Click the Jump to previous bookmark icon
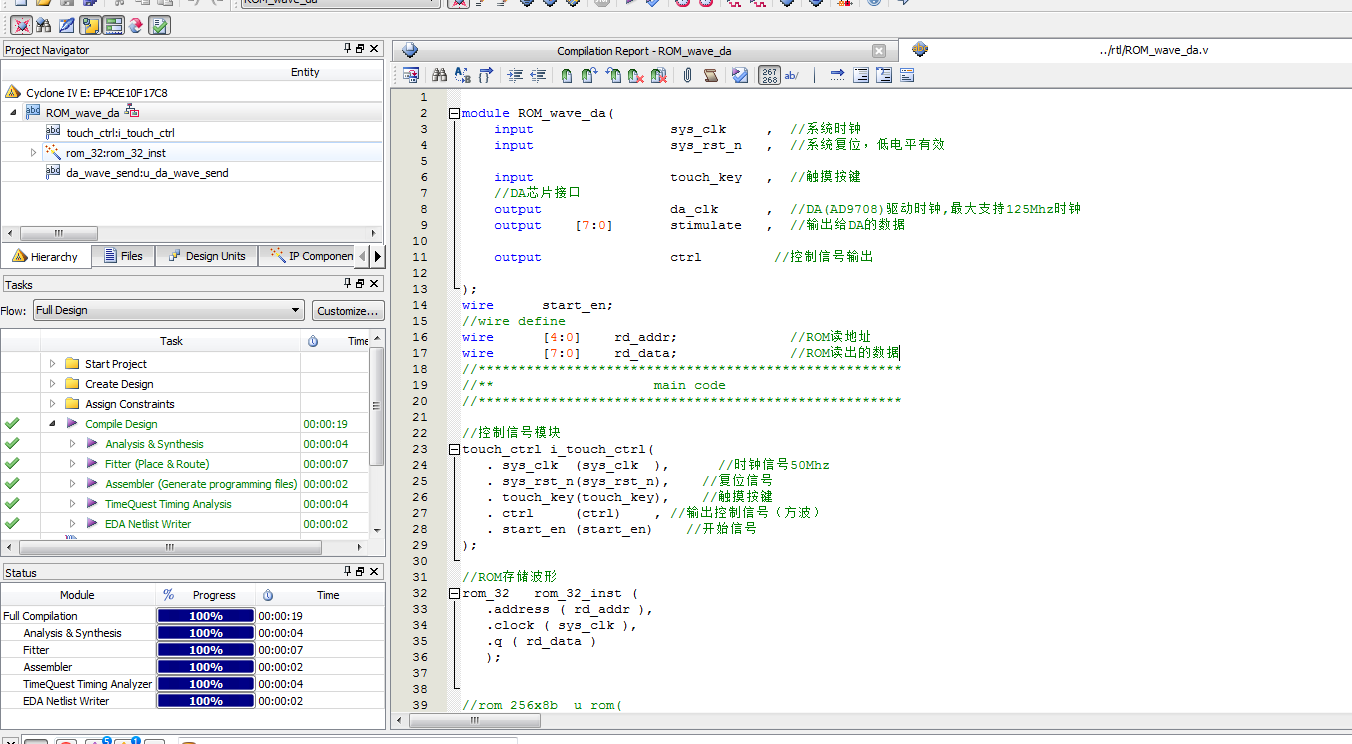This screenshot has width=1352, height=744. pyautogui.click(x=613, y=75)
